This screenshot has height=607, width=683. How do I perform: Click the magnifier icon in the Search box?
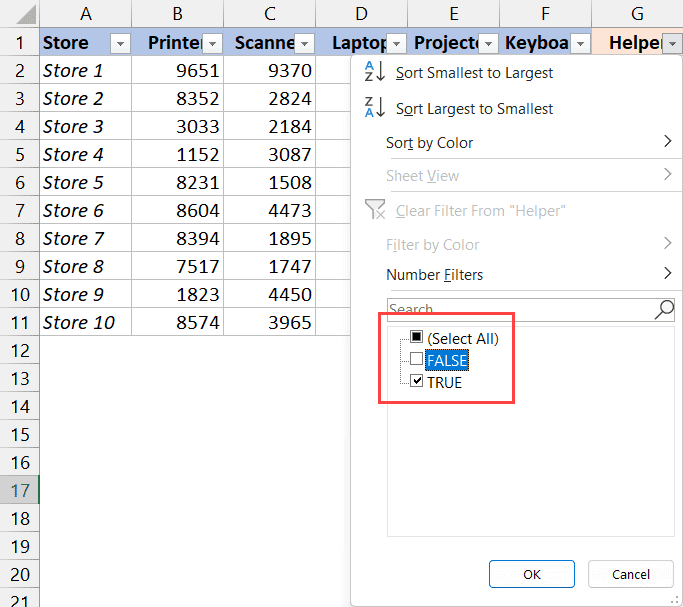pos(664,309)
